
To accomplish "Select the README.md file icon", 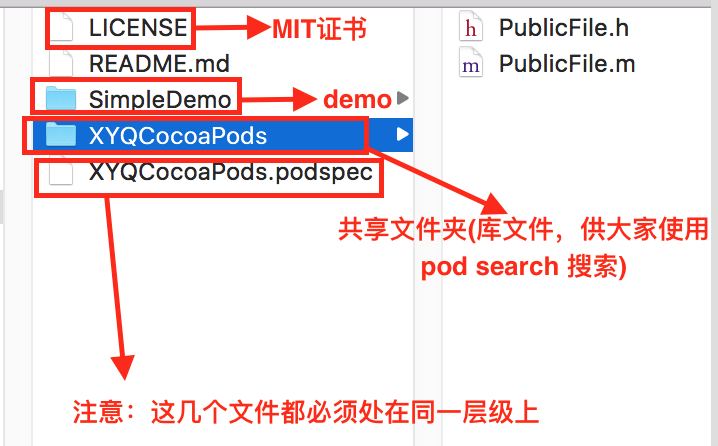I will (61, 64).
